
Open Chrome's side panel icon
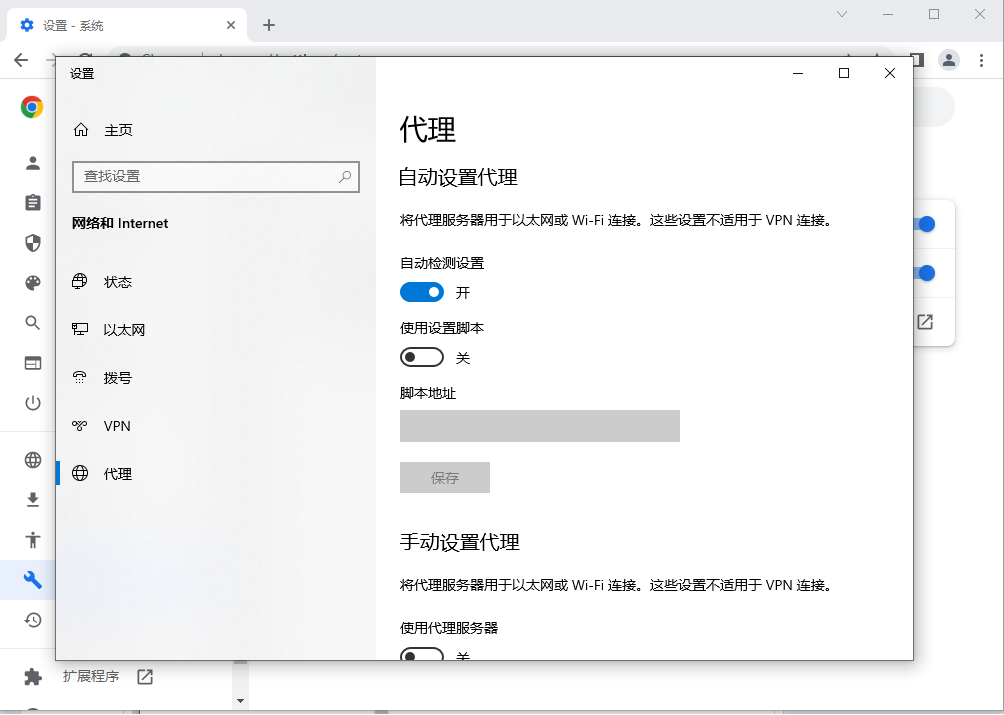[x=919, y=60]
